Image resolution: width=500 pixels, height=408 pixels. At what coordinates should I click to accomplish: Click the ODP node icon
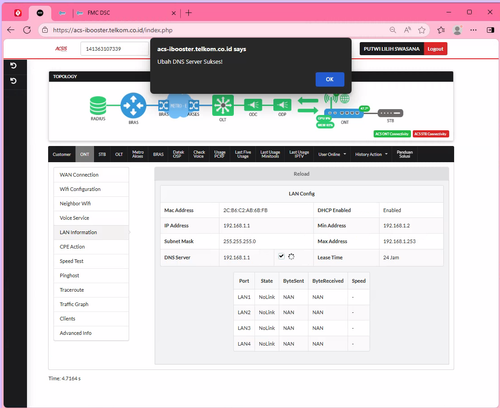[282, 105]
